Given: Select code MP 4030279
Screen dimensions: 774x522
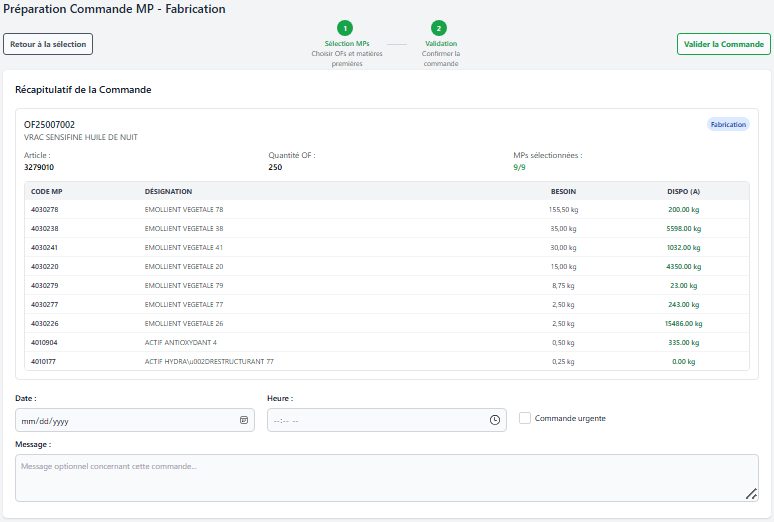Looking at the screenshot, I should point(44,285).
